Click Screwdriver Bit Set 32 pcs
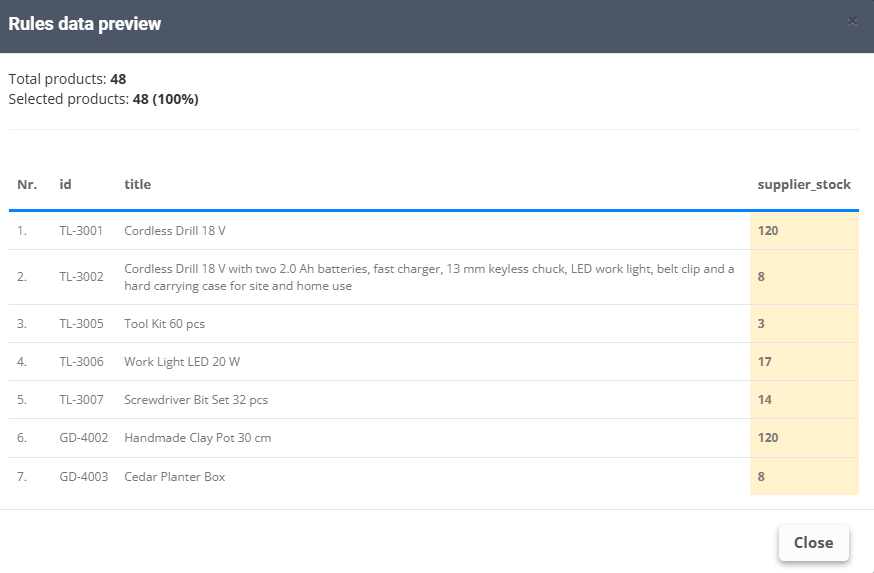Image resolution: width=874 pixels, height=573 pixels. point(196,400)
